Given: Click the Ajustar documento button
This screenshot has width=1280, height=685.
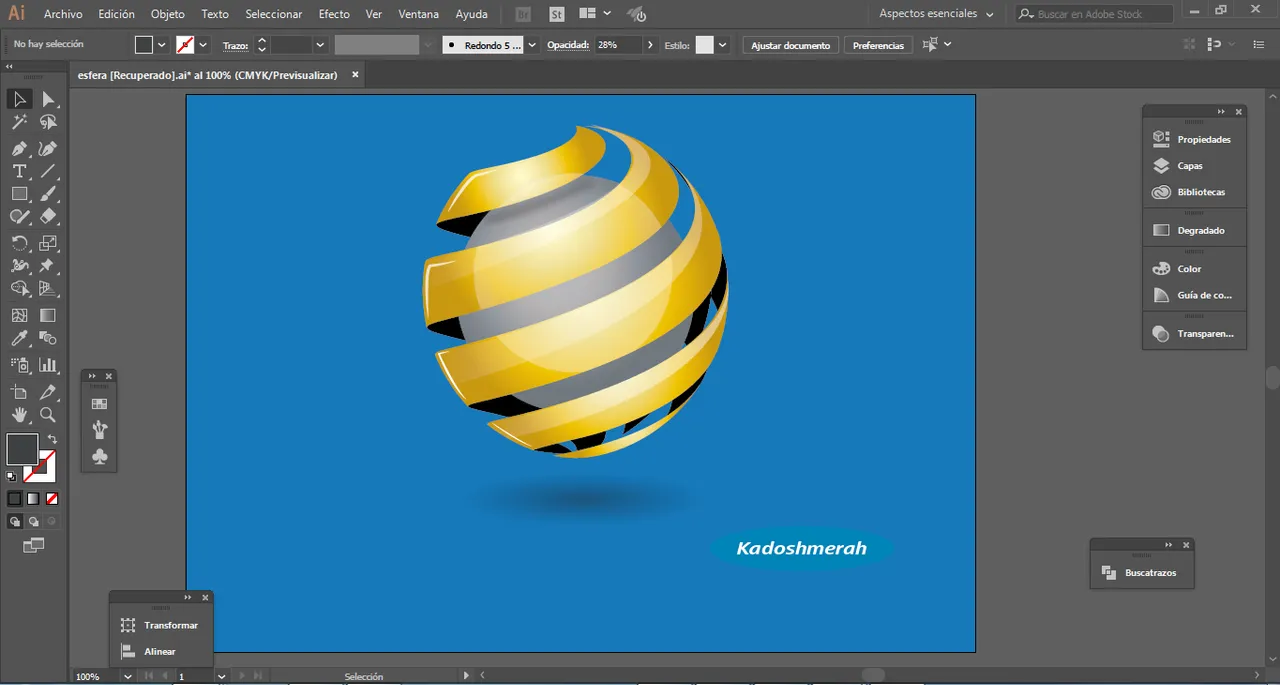Looking at the screenshot, I should click(x=790, y=45).
